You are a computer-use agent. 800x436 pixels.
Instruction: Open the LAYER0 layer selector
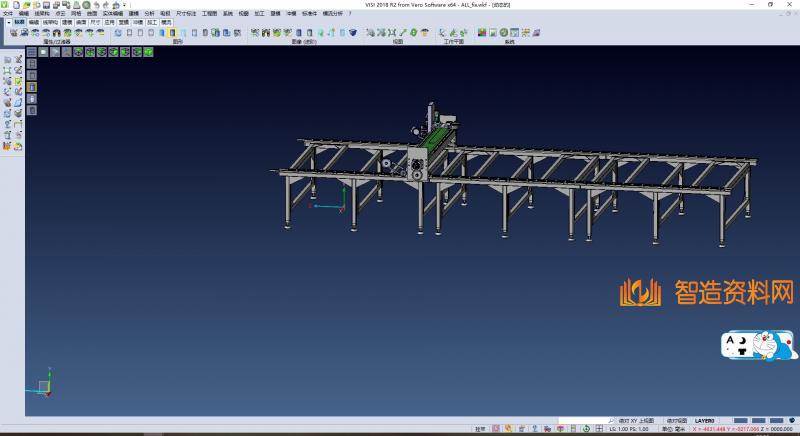click(x=706, y=420)
